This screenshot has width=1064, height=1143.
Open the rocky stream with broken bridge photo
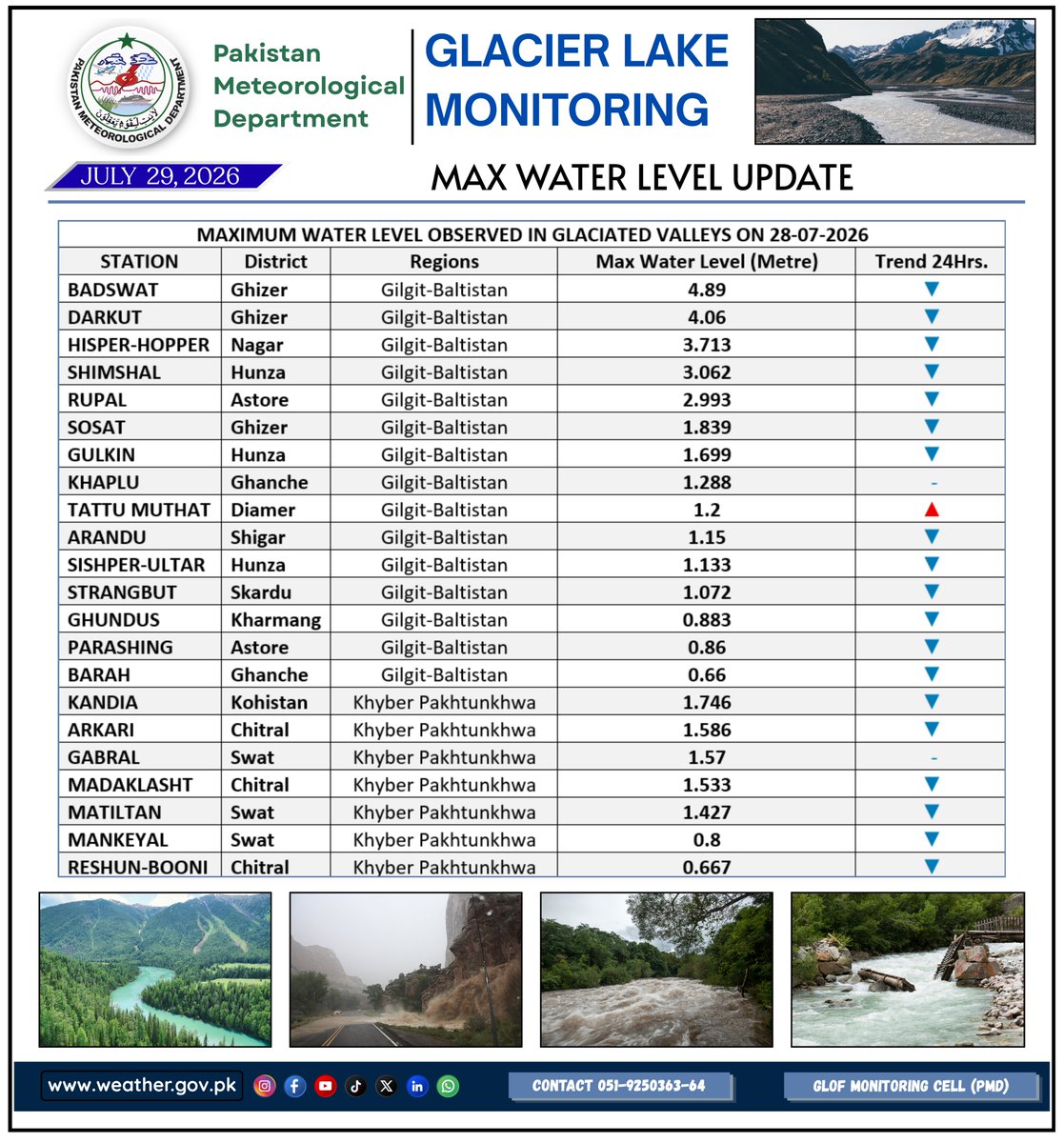(x=908, y=970)
